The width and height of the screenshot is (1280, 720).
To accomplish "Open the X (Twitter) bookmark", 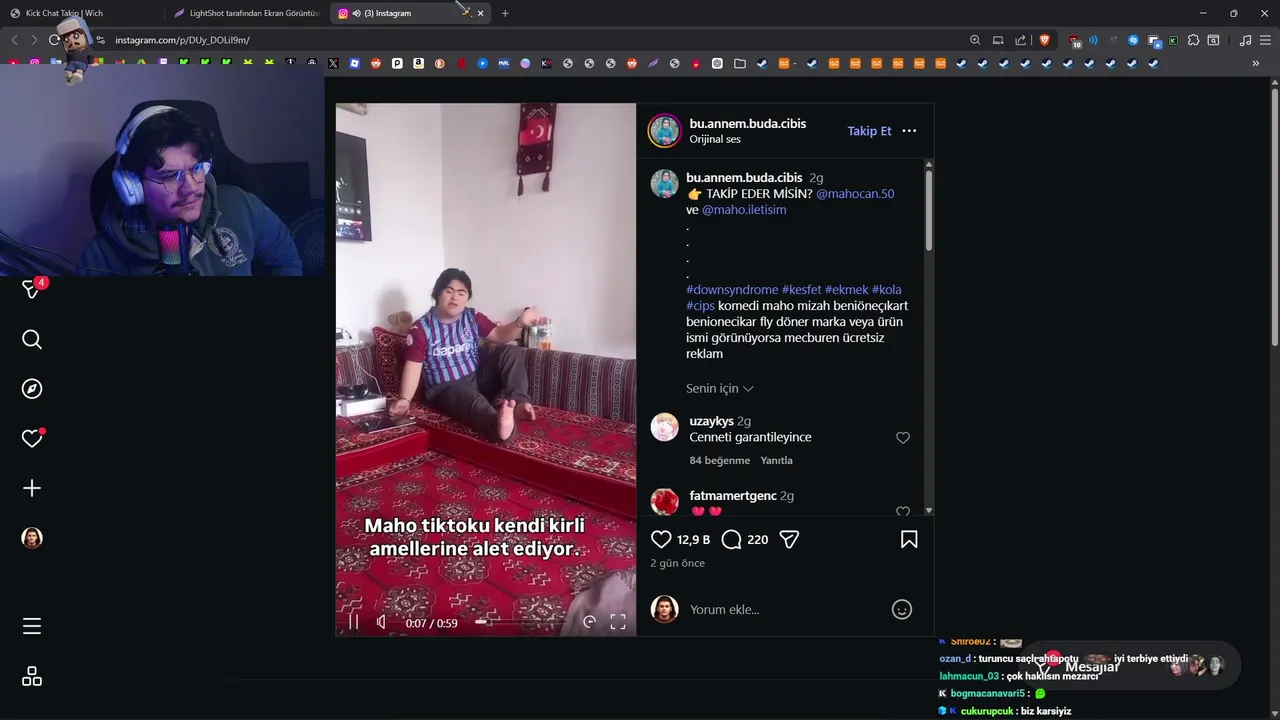I will (333, 63).
